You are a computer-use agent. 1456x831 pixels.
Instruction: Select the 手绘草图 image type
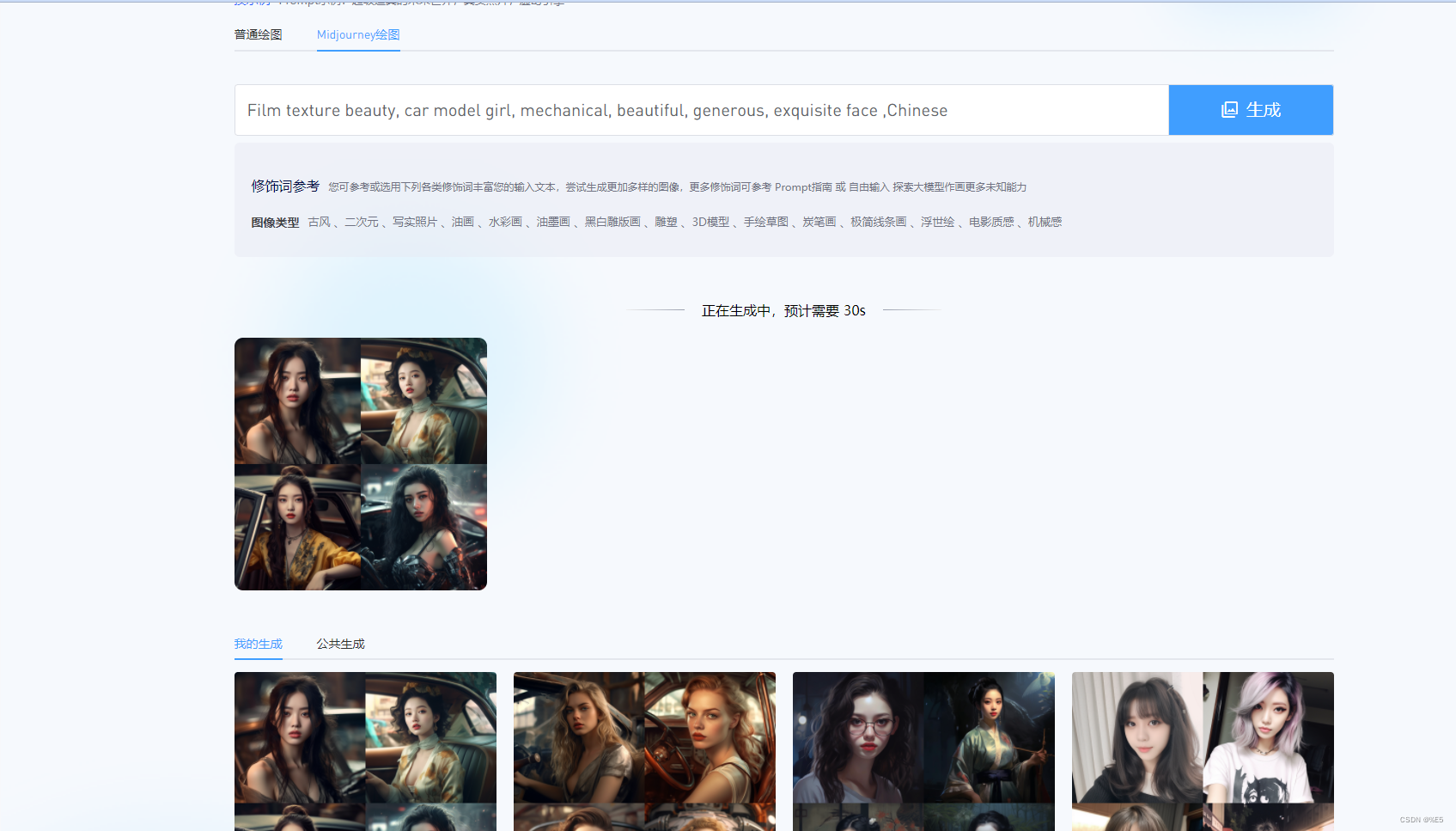[x=765, y=222]
